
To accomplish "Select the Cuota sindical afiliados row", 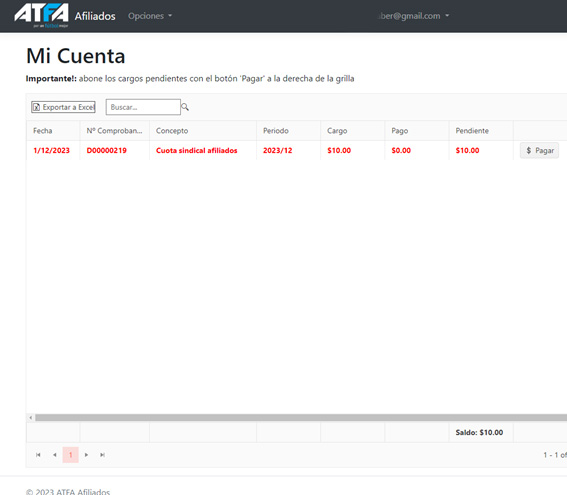I will (x=297, y=150).
